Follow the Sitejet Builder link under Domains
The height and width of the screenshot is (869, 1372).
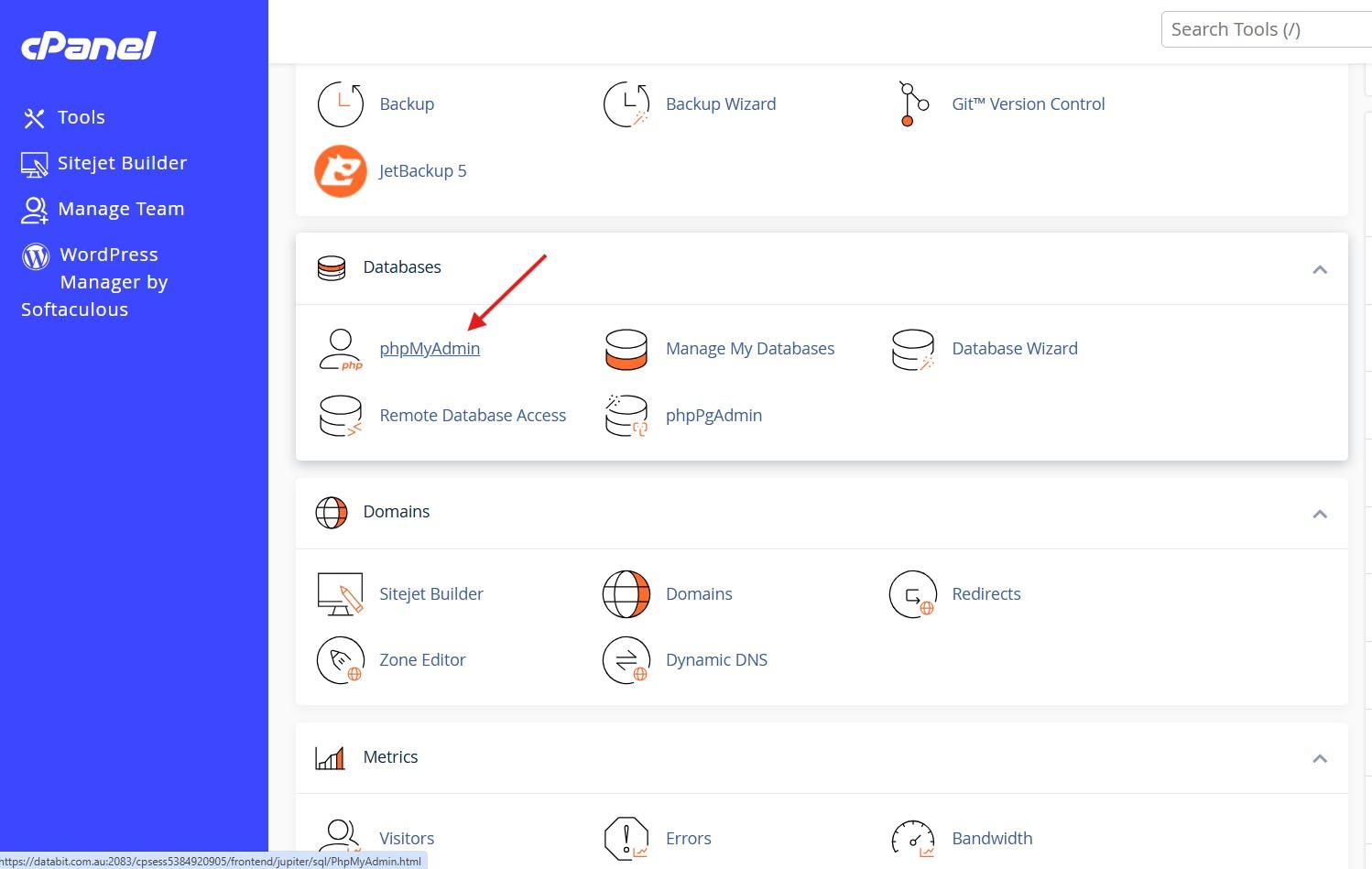click(x=431, y=594)
